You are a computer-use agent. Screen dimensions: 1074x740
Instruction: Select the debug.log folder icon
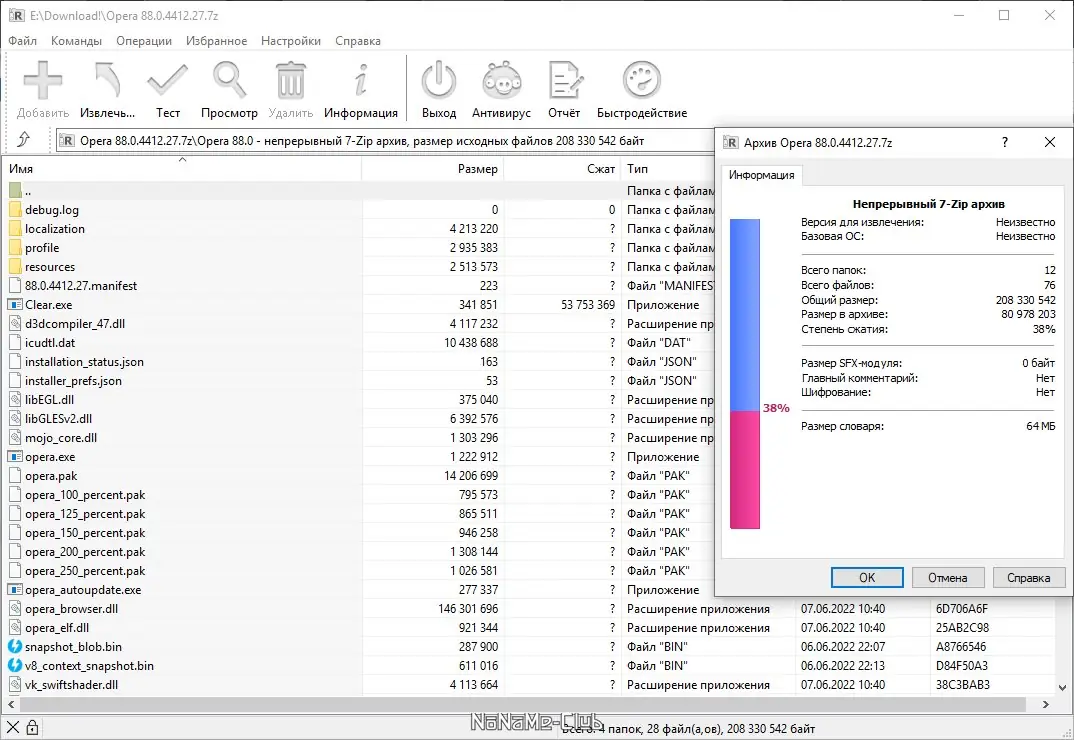[15, 210]
